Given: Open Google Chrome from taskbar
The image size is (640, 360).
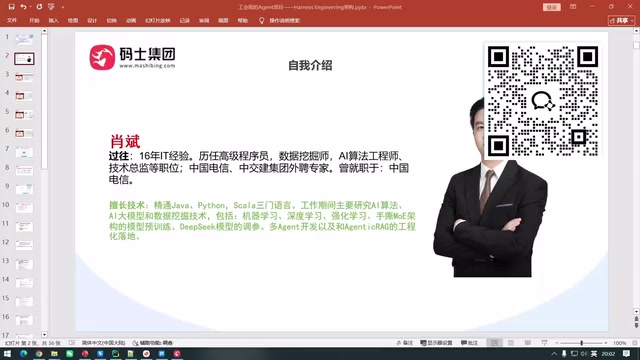Looking at the screenshot, I should click(x=39, y=354).
